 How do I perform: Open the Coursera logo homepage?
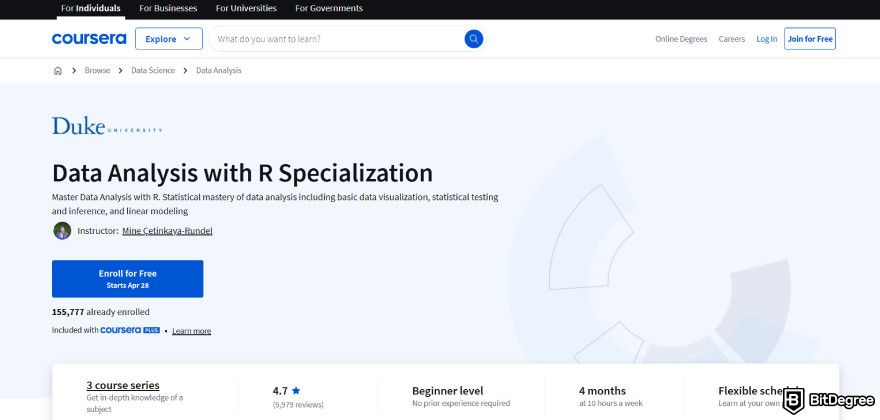tap(89, 39)
